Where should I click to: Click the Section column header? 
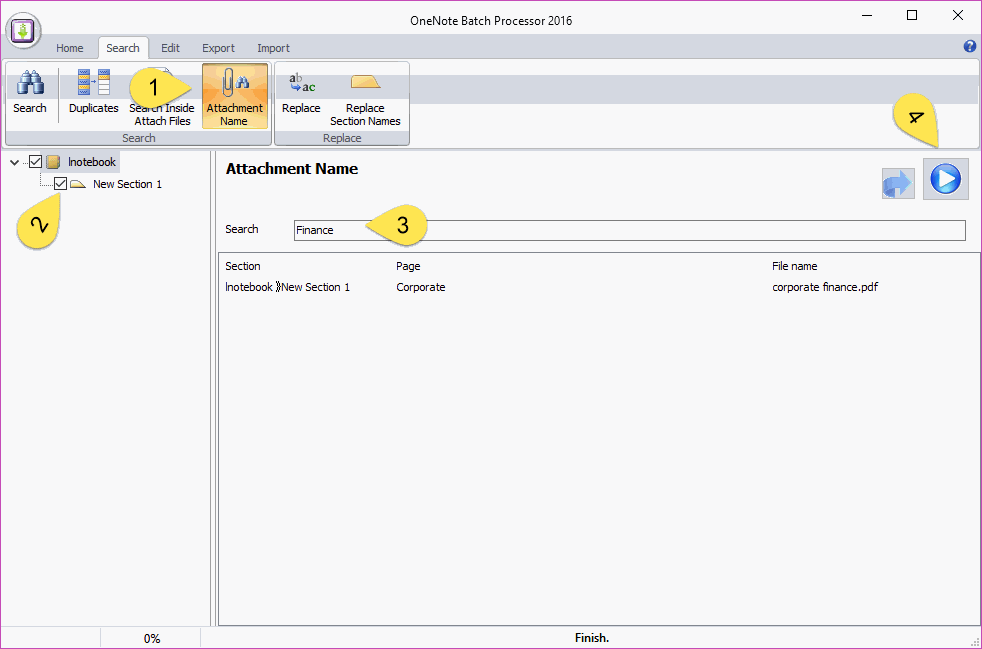243,266
